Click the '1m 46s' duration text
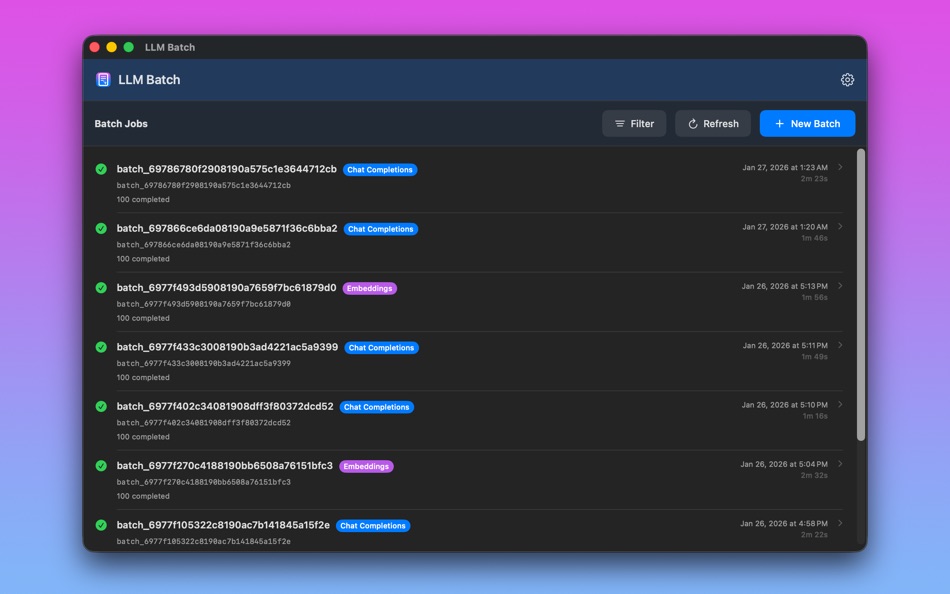The height and width of the screenshot is (594, 950). (814, 239)
